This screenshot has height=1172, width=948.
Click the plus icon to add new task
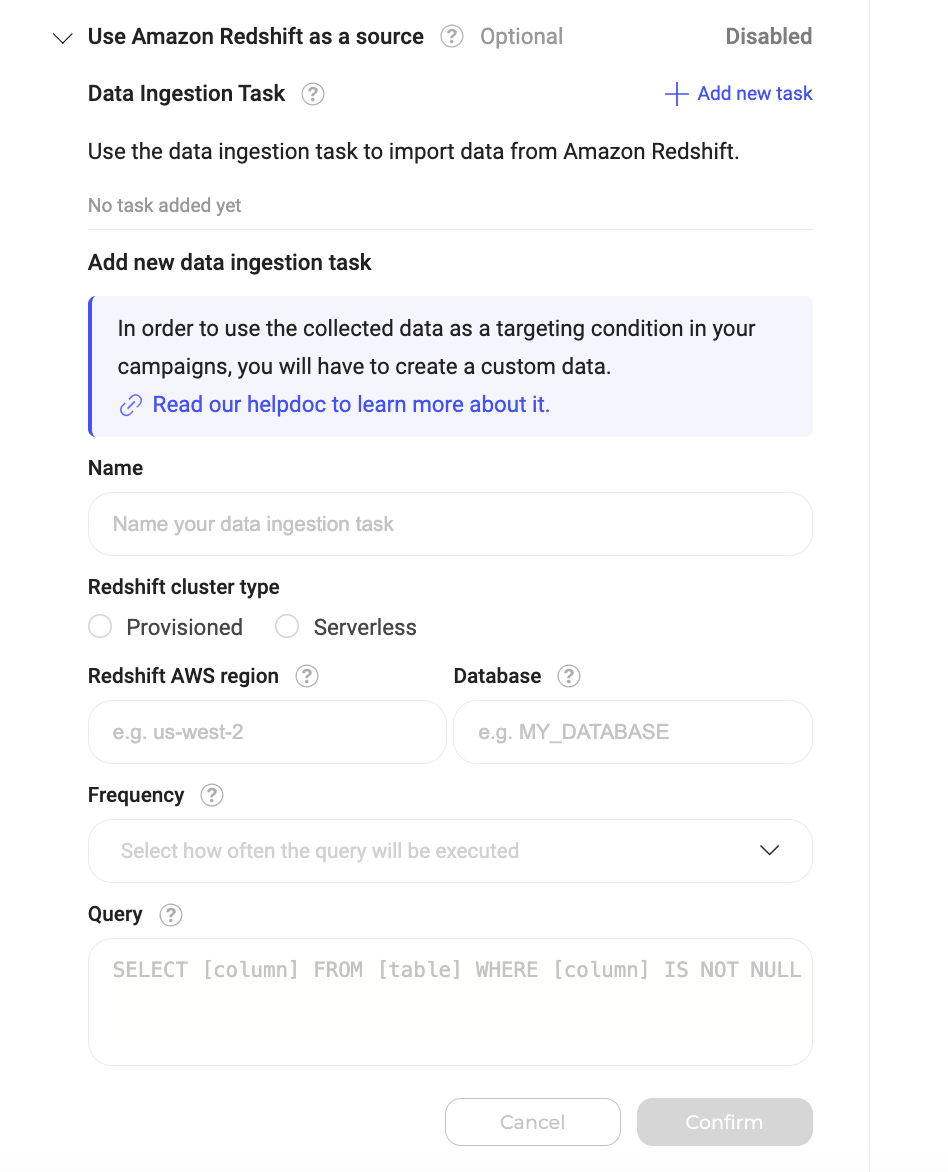coord(677,94)
